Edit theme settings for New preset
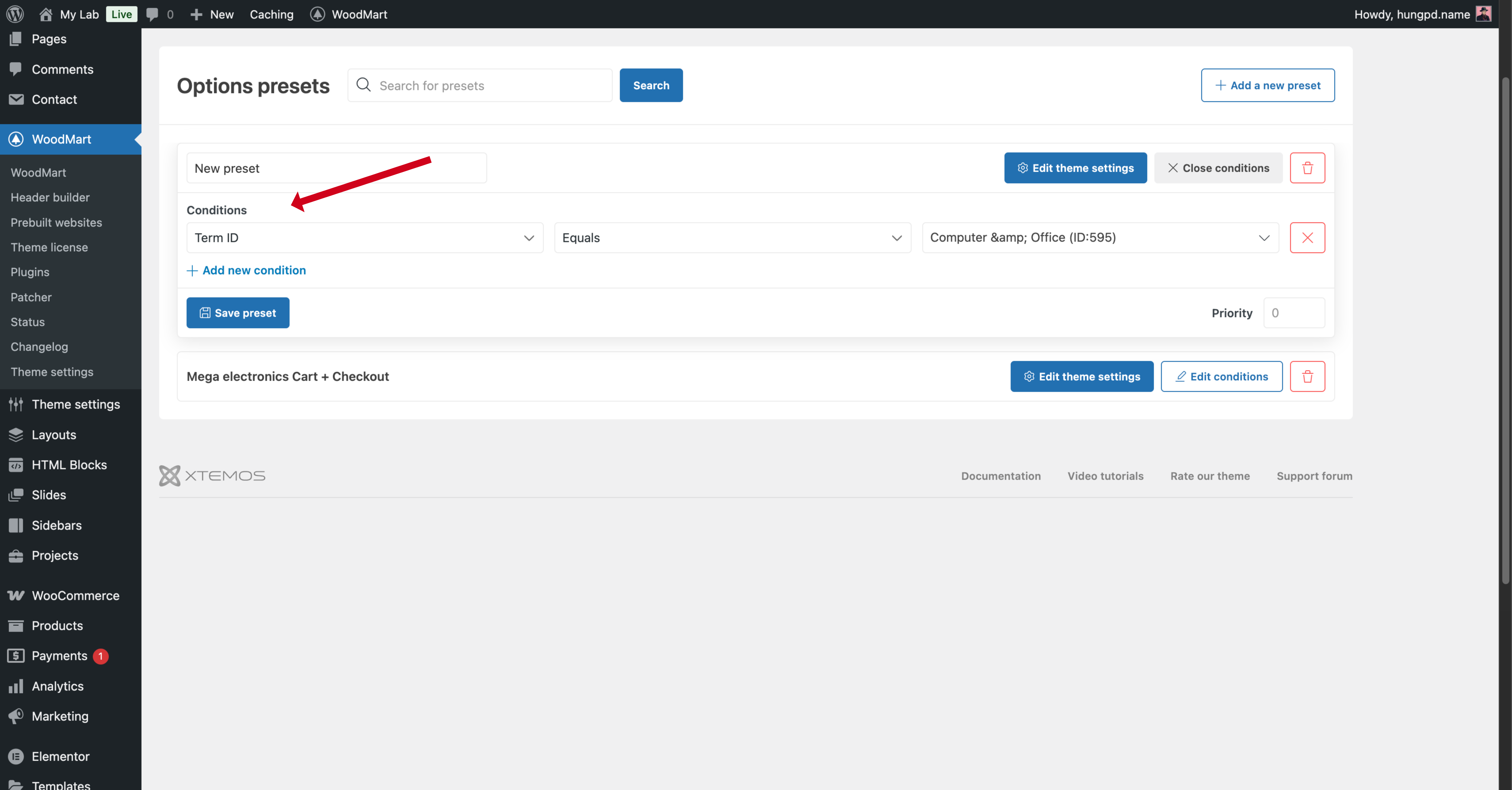This screenshot has height=790, width=1512. [1075, 168]
